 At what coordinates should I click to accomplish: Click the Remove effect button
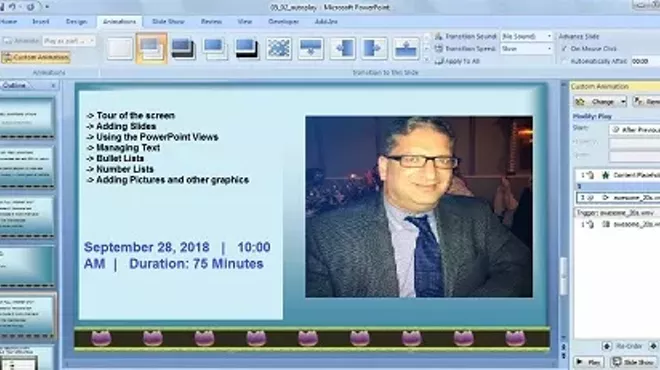[647, 102]
